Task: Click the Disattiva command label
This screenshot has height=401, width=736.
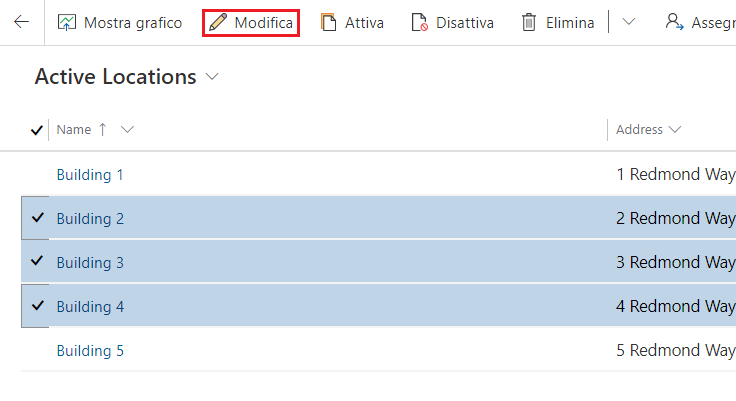Action: pos(464,22)
